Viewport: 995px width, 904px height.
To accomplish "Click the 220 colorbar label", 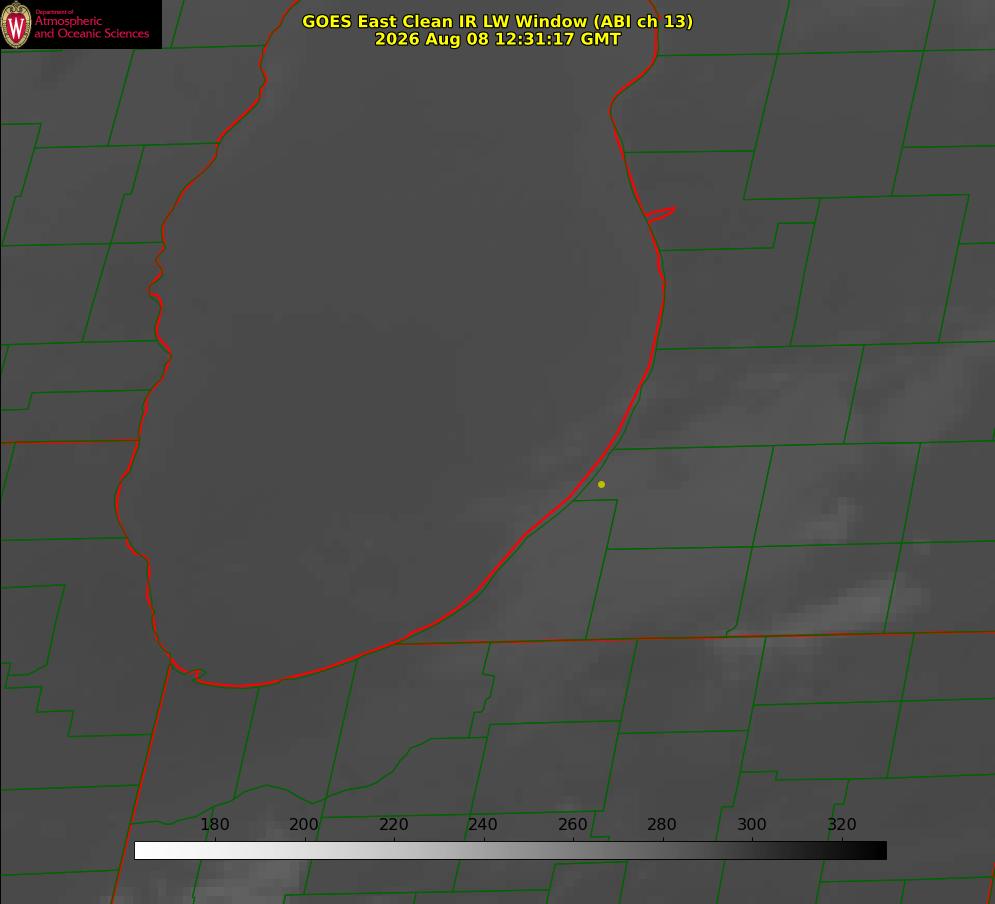I will pos(393,824).
